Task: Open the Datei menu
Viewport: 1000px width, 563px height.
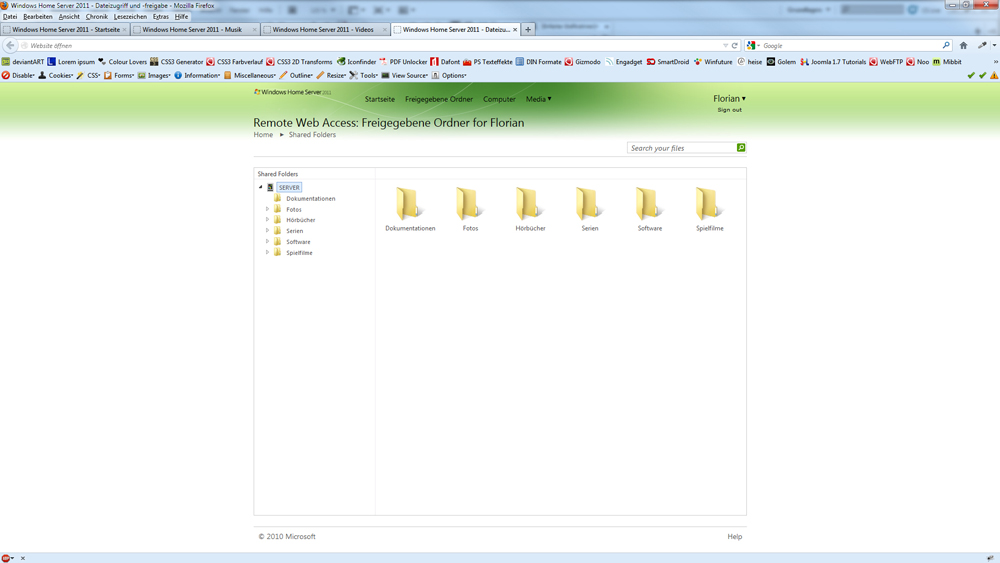Action: 10,17
